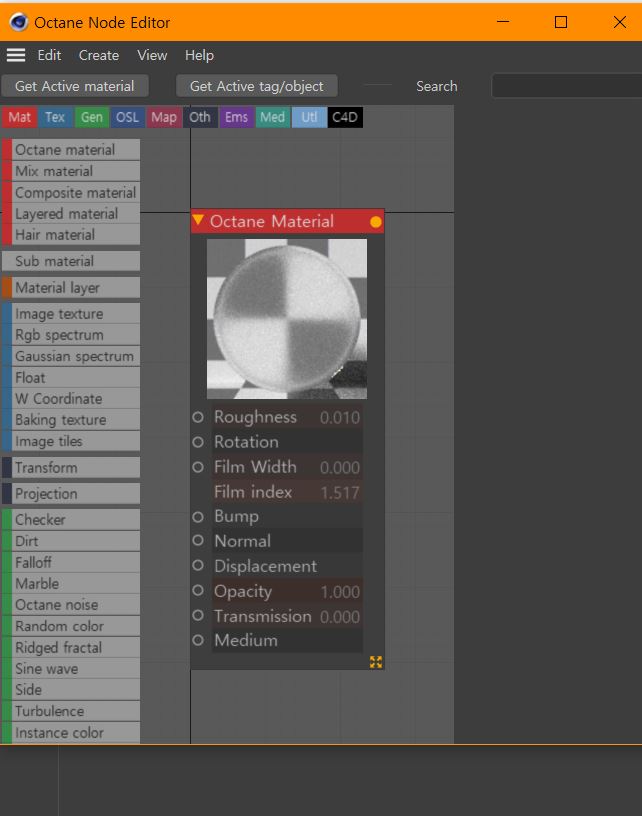This screenshot has height=816, width=642.
Task: Click the Displacement input port
Action: 198,565
